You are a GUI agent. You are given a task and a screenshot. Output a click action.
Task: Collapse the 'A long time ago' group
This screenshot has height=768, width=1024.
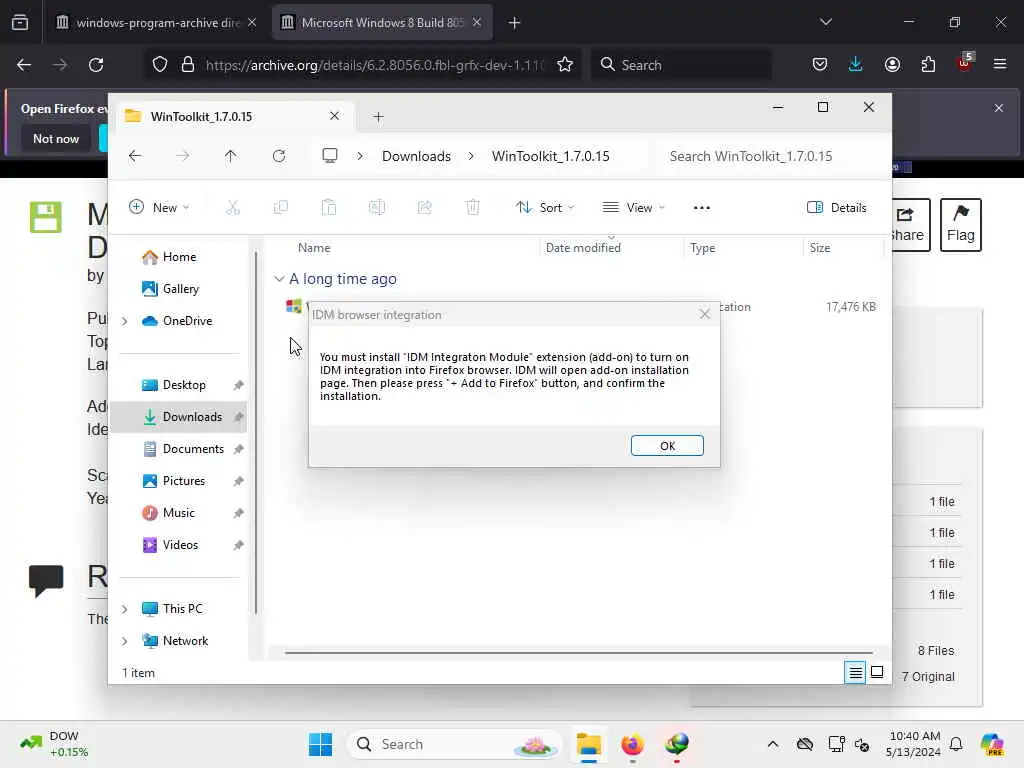280,279
